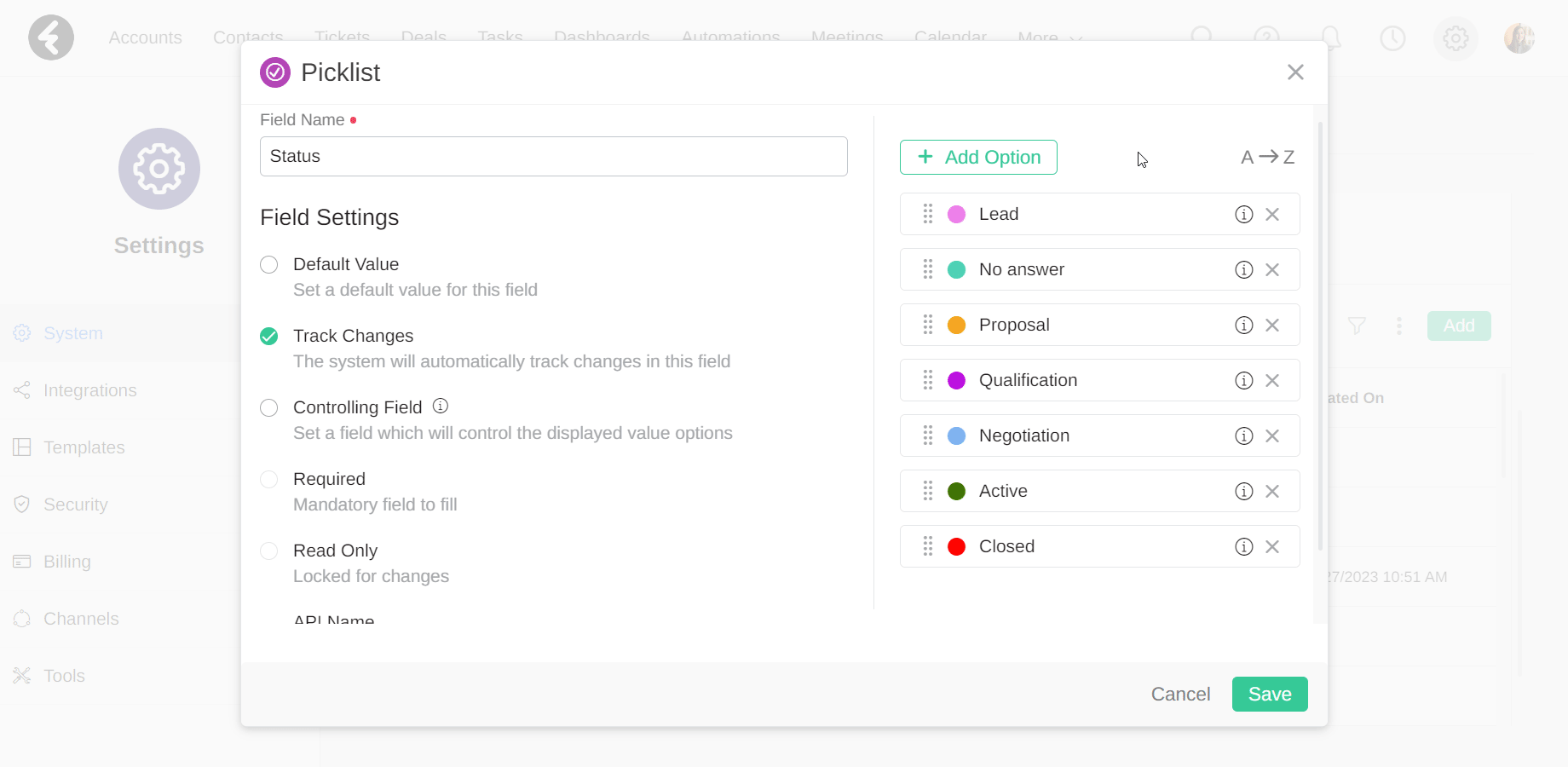
Task: Click the Picklist checkmark icon in header
Action: click(275, 72)
